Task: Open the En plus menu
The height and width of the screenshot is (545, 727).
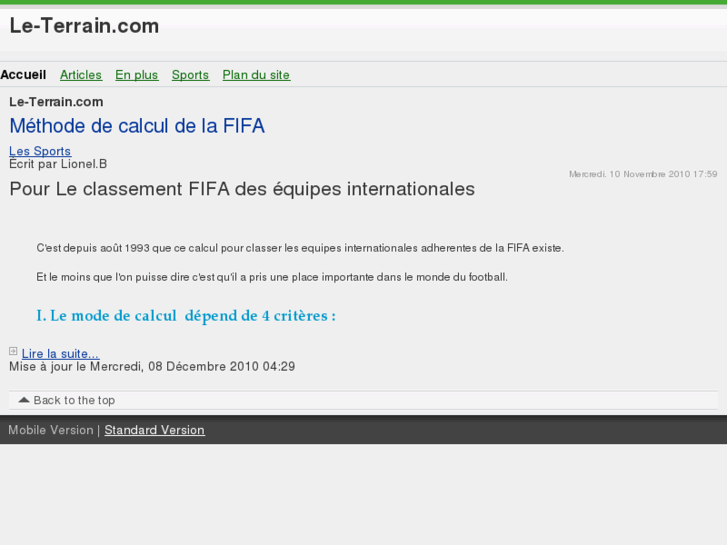Action: pyautogui.click(x=137, y=75)
